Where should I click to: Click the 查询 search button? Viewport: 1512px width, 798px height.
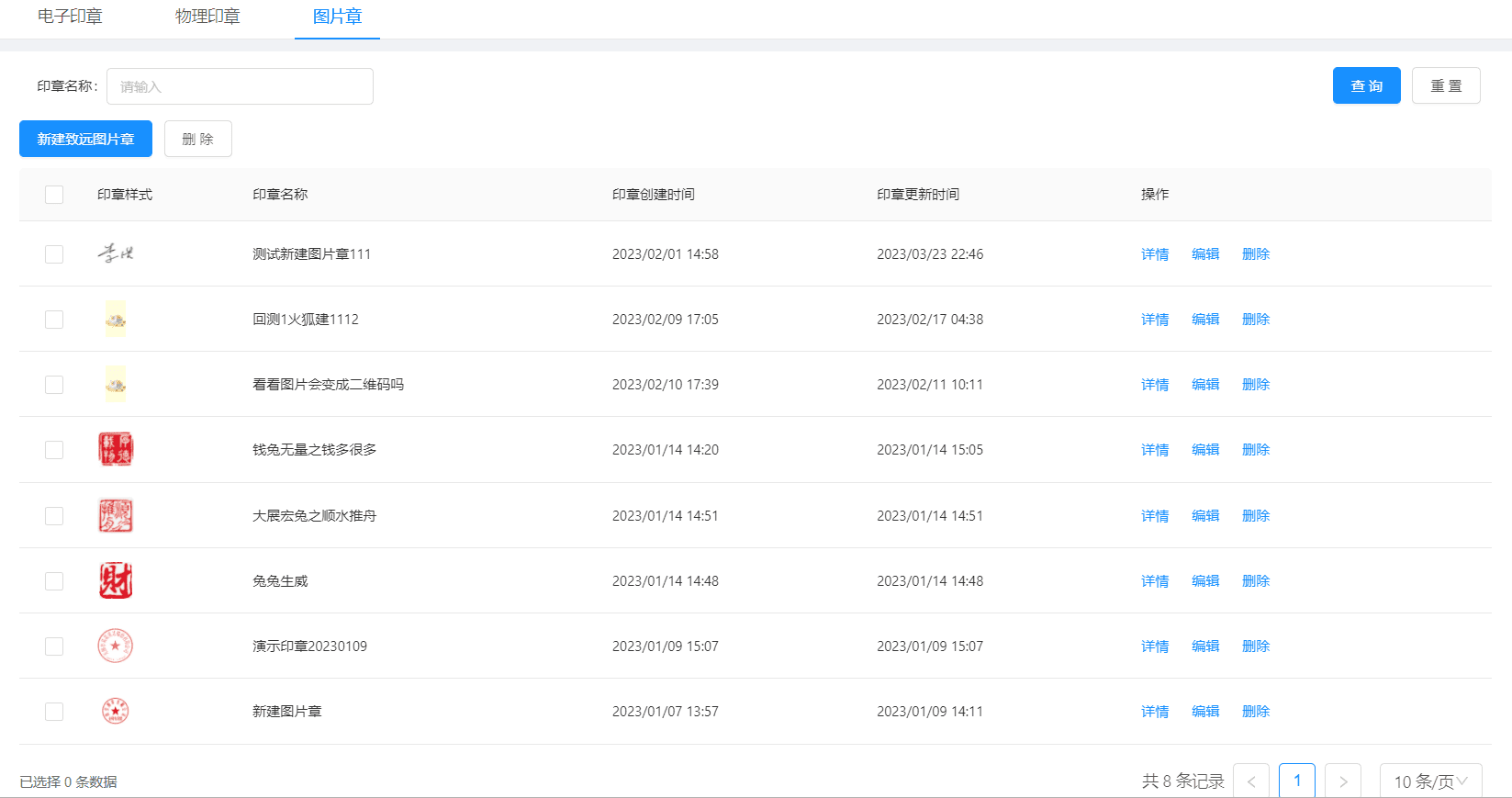pos(1366,85)
